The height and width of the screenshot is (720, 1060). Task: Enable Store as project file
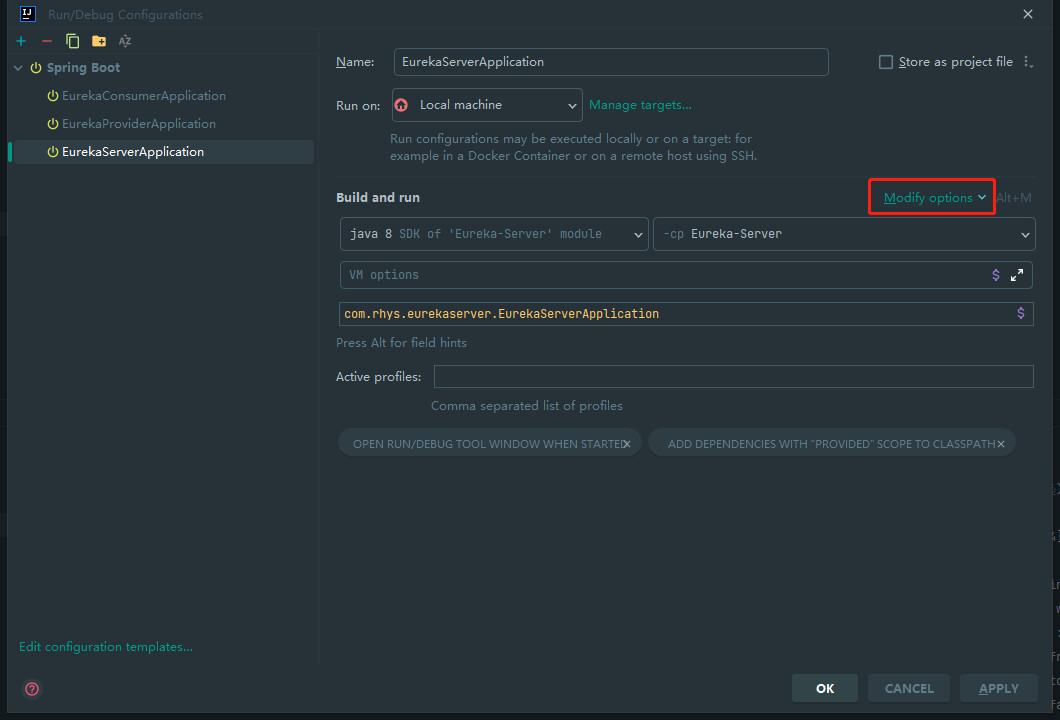[886, 62]
